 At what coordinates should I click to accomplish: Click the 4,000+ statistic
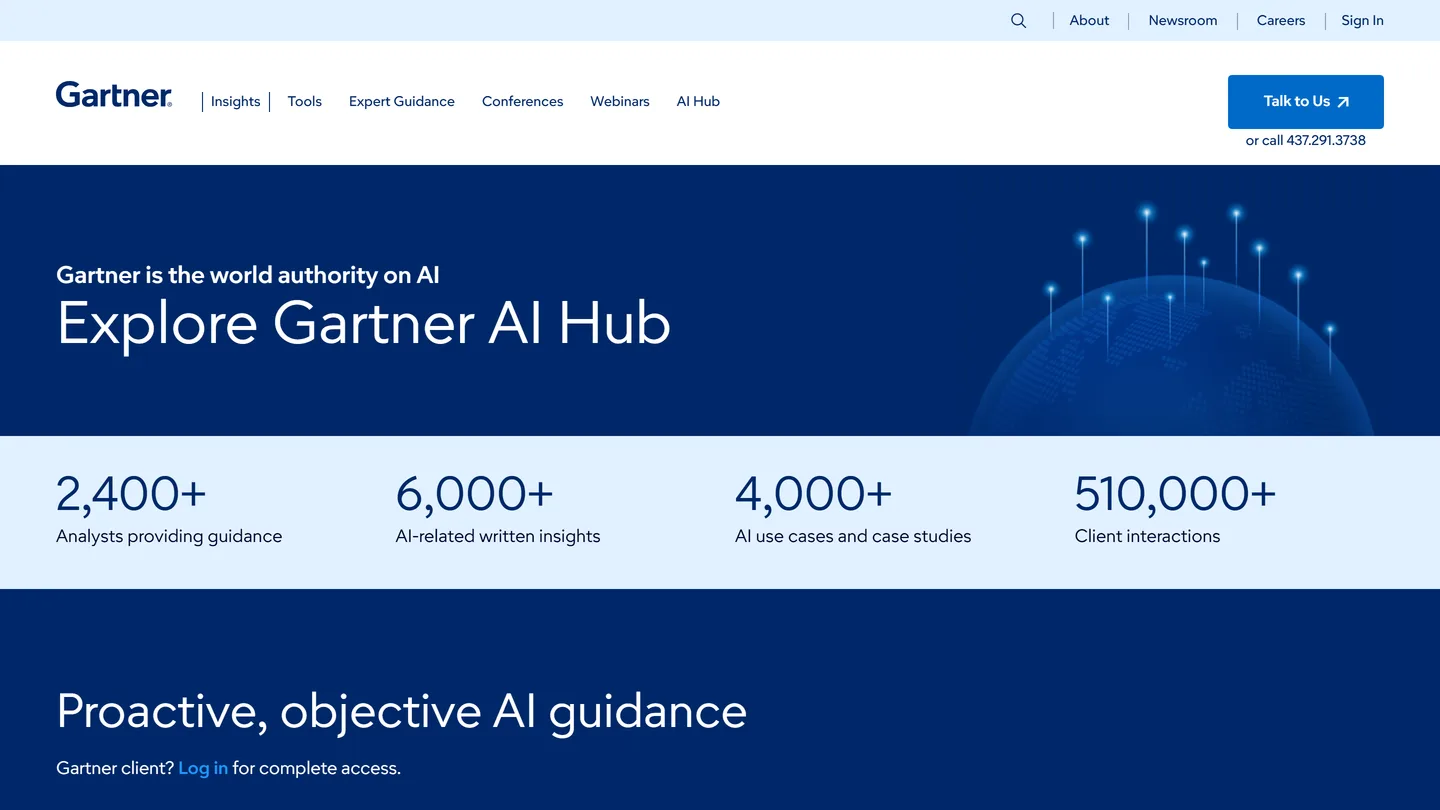coord(813,493)
